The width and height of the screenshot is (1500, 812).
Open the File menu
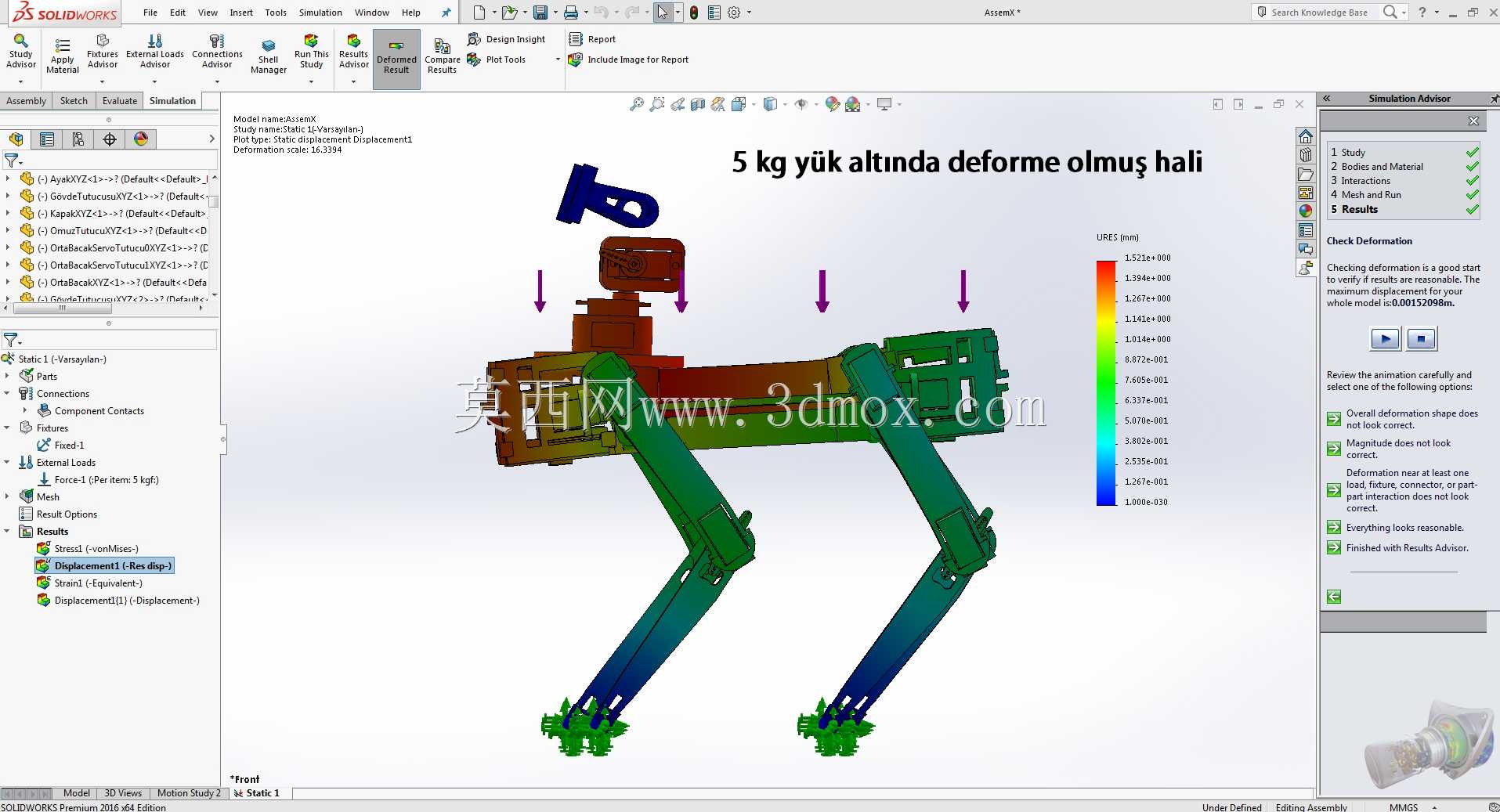(150, 13)
